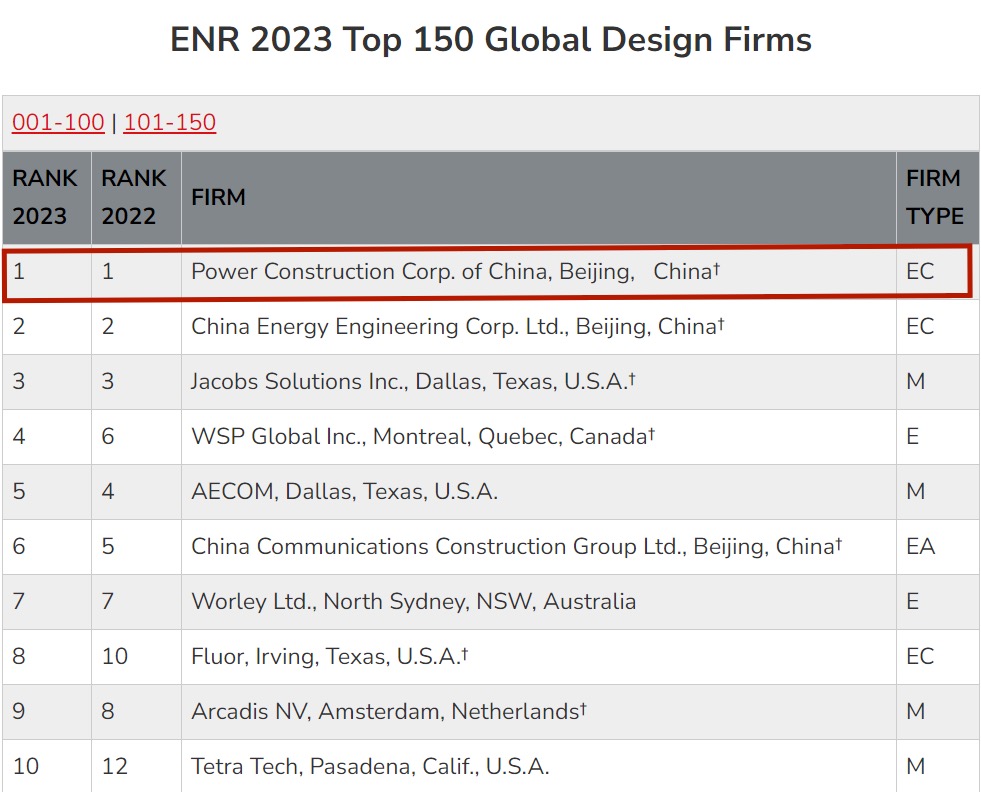Click firm type EC in Power Construction row

[920, 272]
